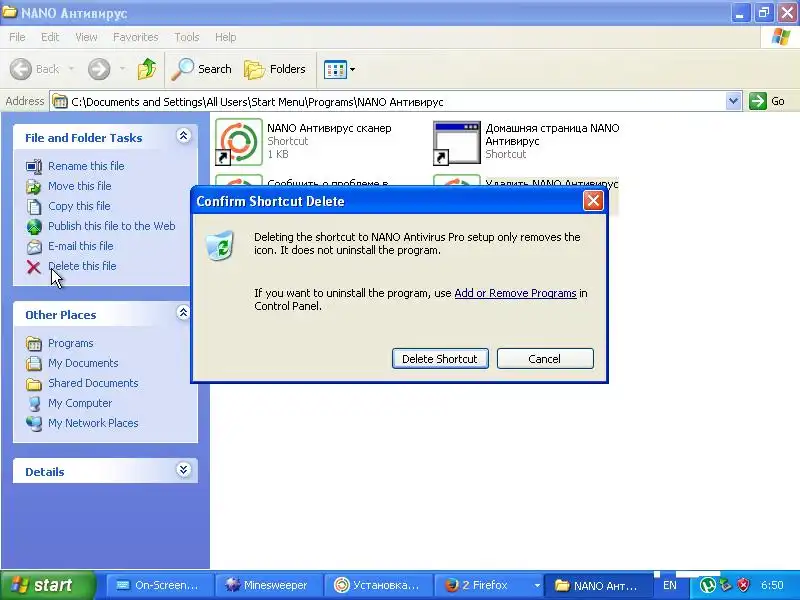The width and height of the screenshot is (800, 600).
Task: Open the Tools menu
Action: coord(187,37)
